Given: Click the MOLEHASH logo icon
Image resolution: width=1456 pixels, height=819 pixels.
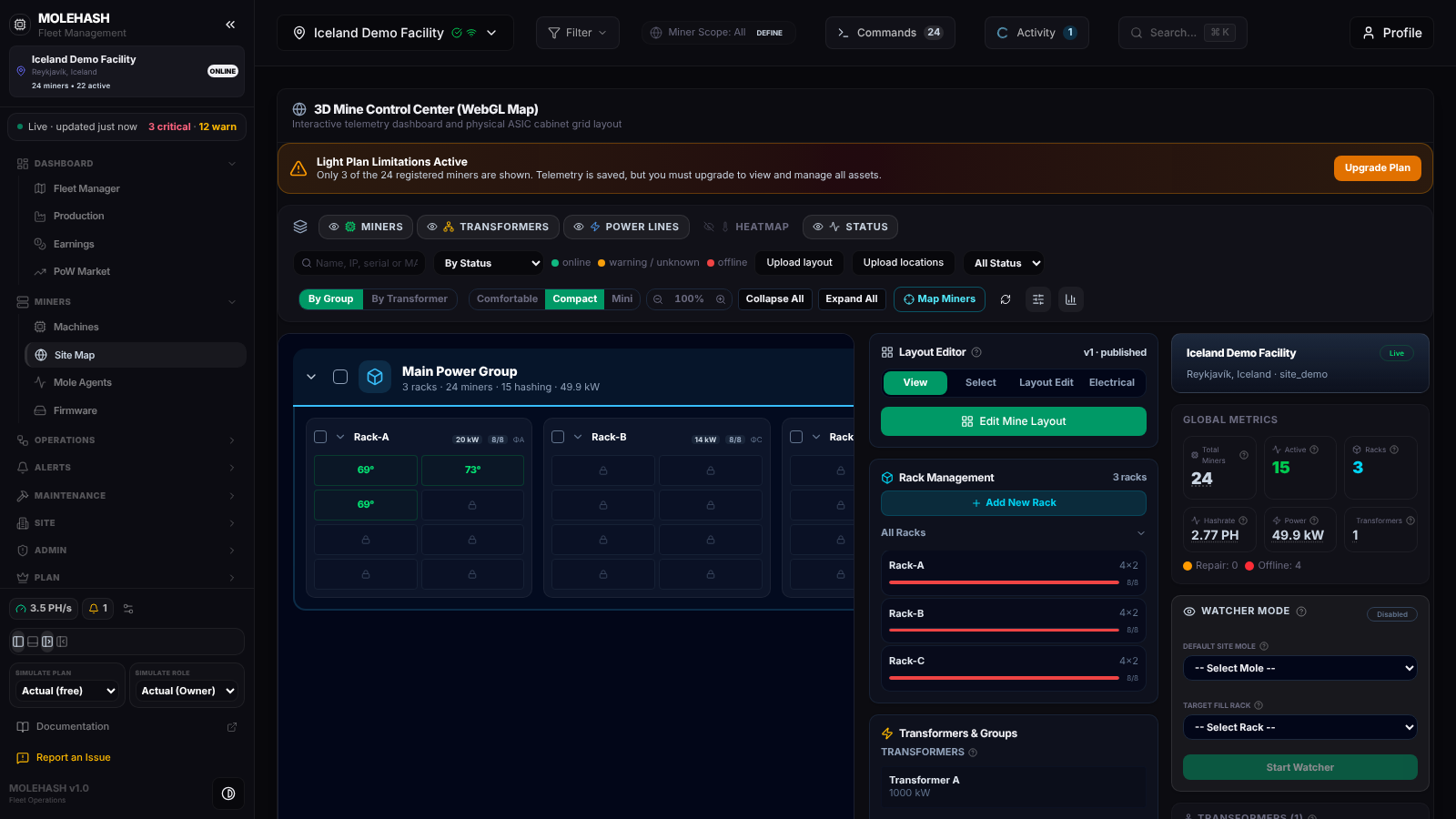Looking at the screenshot, I should click(x=20, y=25).
